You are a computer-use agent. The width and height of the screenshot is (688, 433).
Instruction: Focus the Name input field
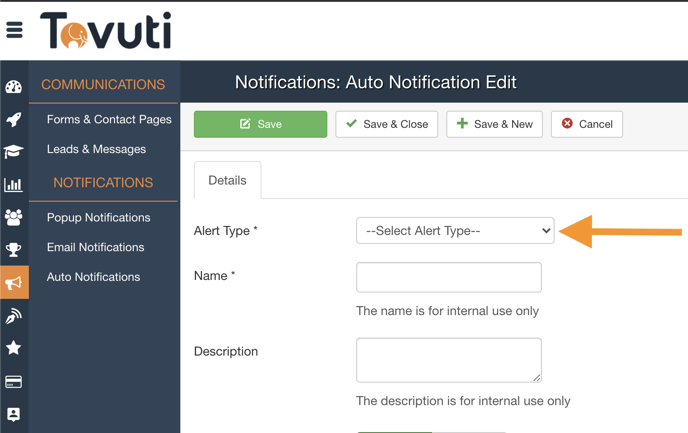449,277
